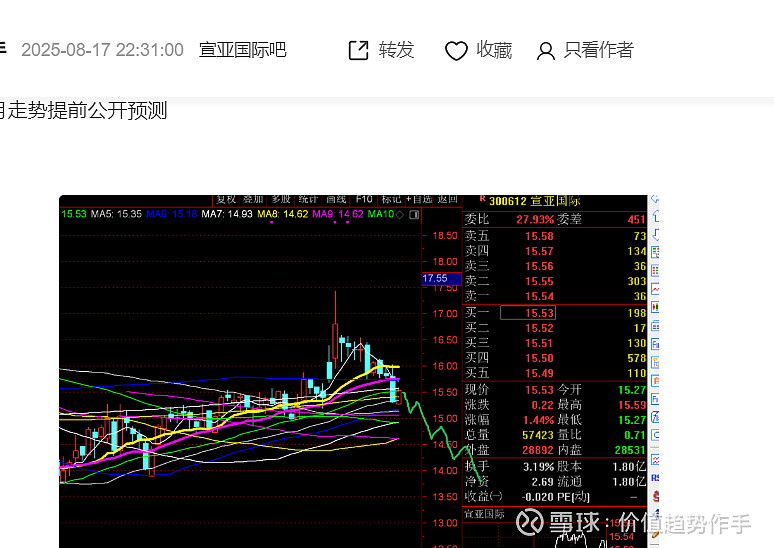This screenshot has height=548, width=774.
Task: Click the 收益(一) value -0.020
Action: [x=538, y=497]
